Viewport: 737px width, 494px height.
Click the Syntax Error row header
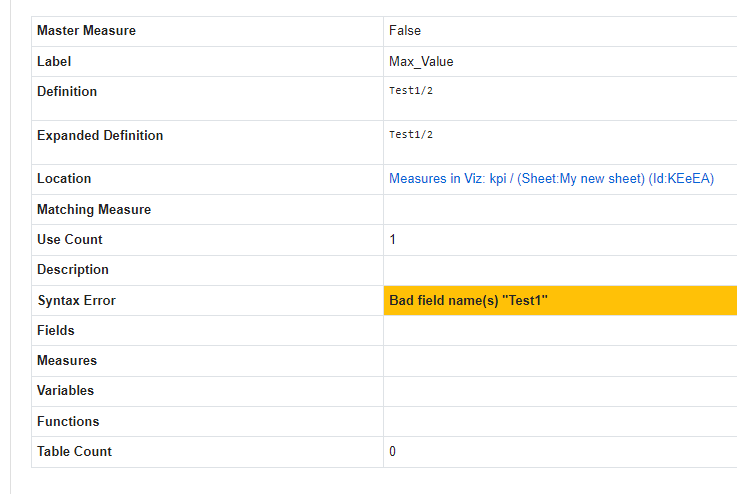[x=77, y=300]
